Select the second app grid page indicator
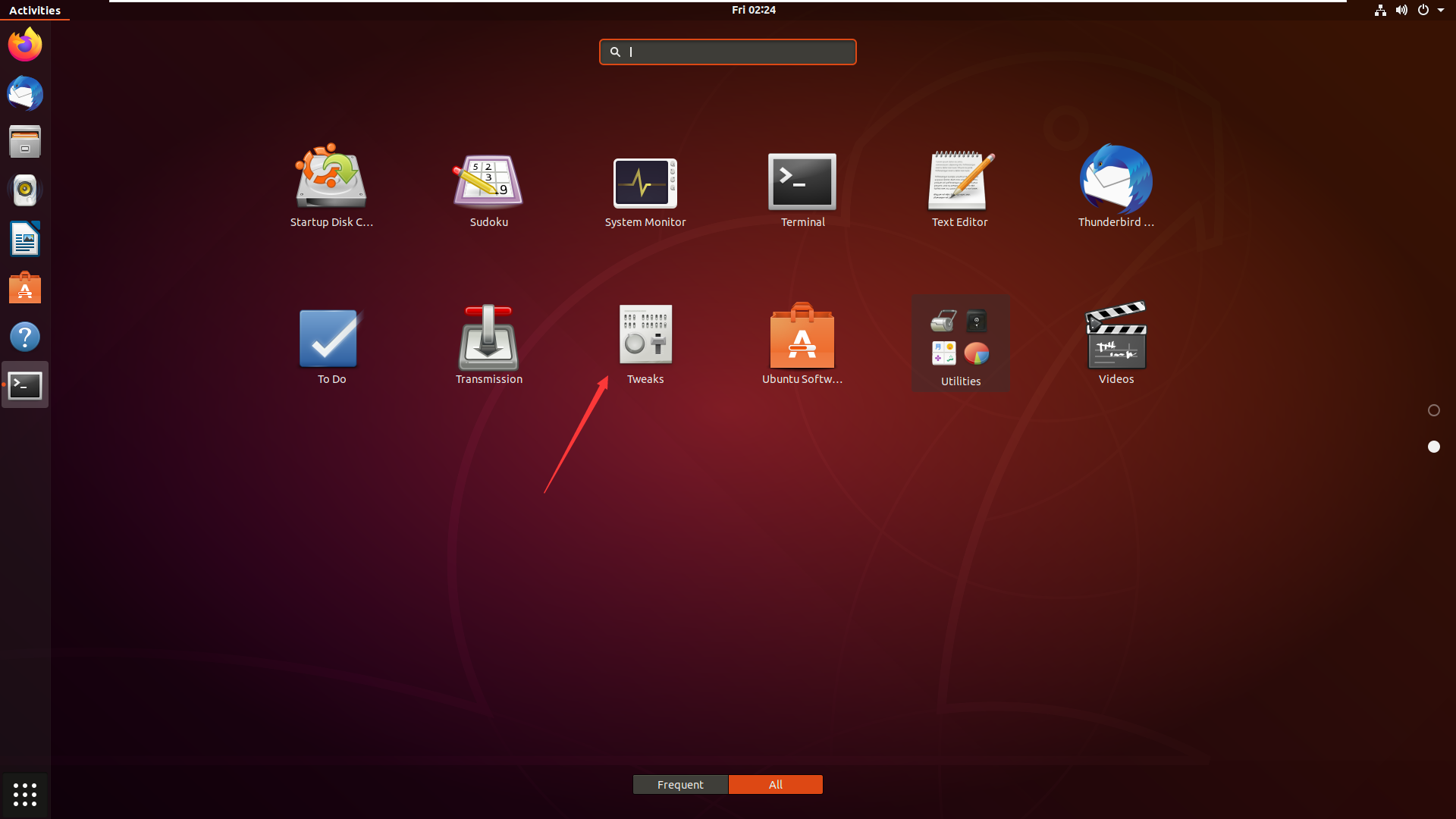Viewport: 1456px width, 819px height. (x=1433, y=447)
